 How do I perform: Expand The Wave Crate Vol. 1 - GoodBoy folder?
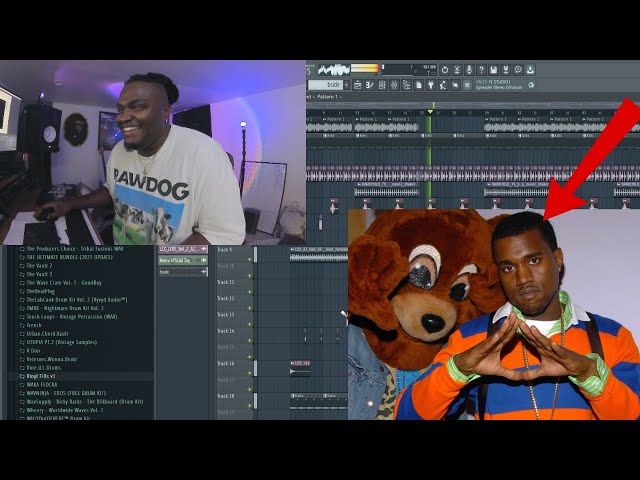(60, 282)
